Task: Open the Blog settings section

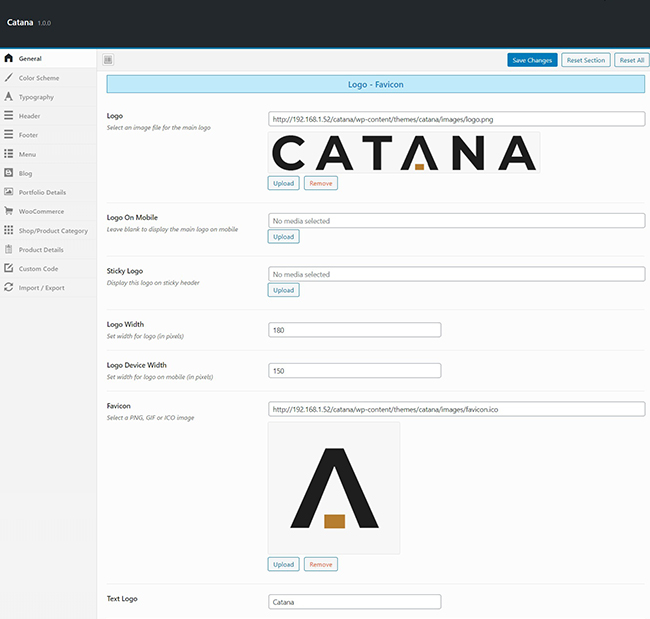Action: (x=48, y=173)
